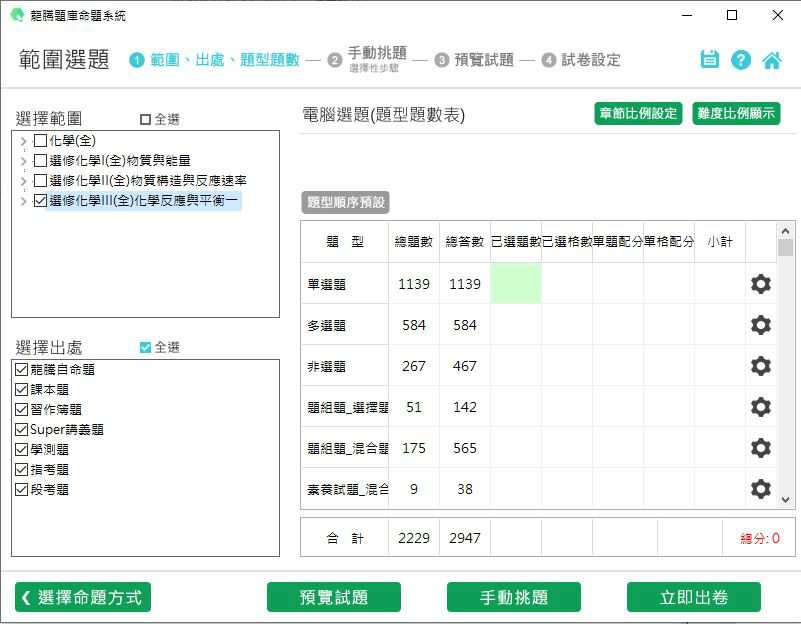Go to step 2 手動挑題

coord(368,59)
